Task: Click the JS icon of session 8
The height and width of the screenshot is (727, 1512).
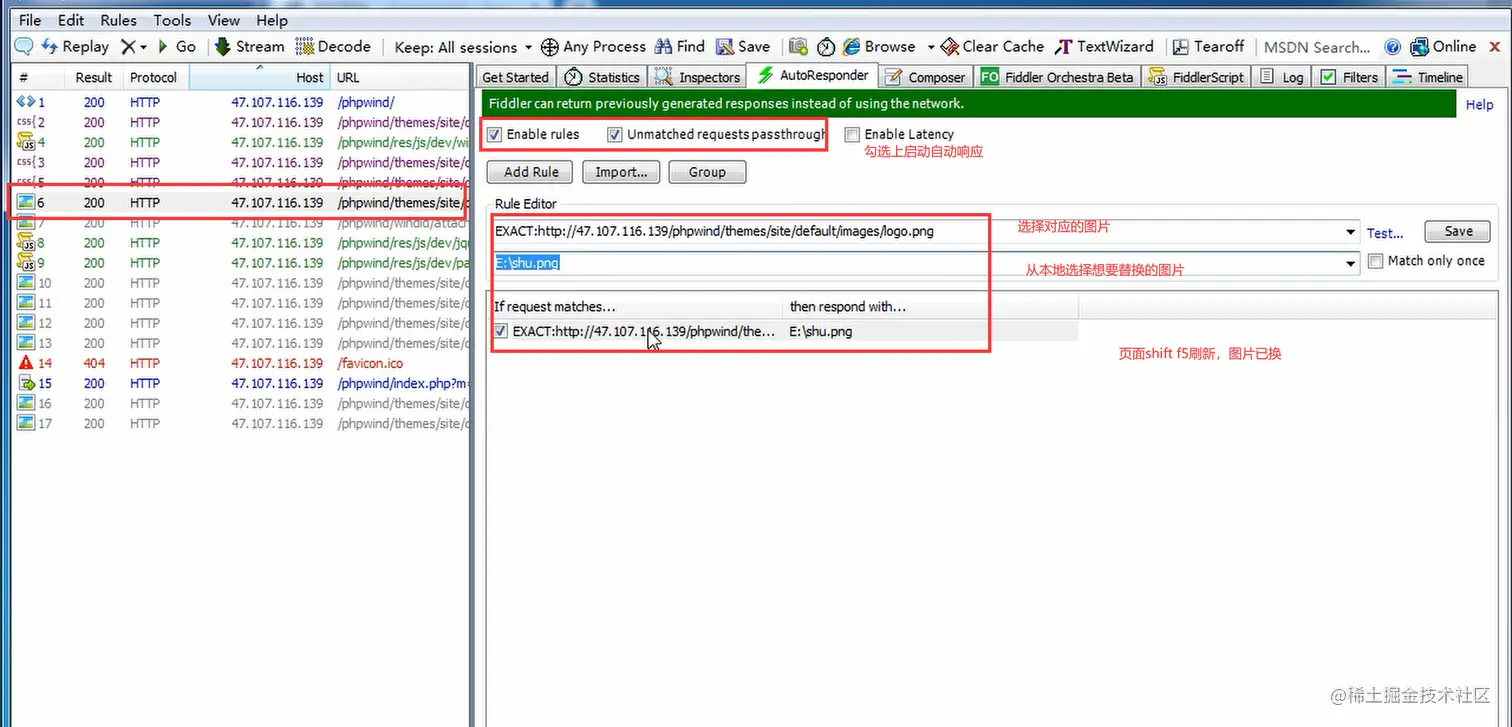Action: coord(26,242)
